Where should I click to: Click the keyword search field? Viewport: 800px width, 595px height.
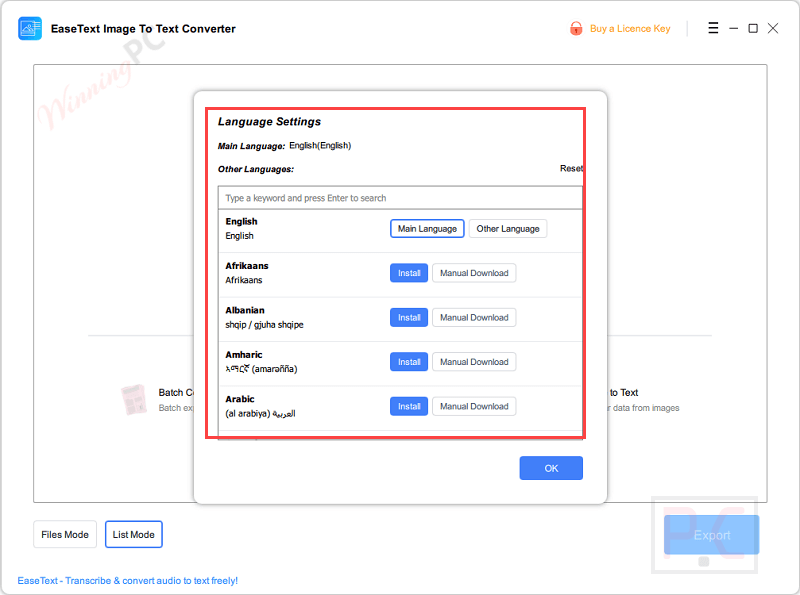pyautogui.click(x=400, y=197)
